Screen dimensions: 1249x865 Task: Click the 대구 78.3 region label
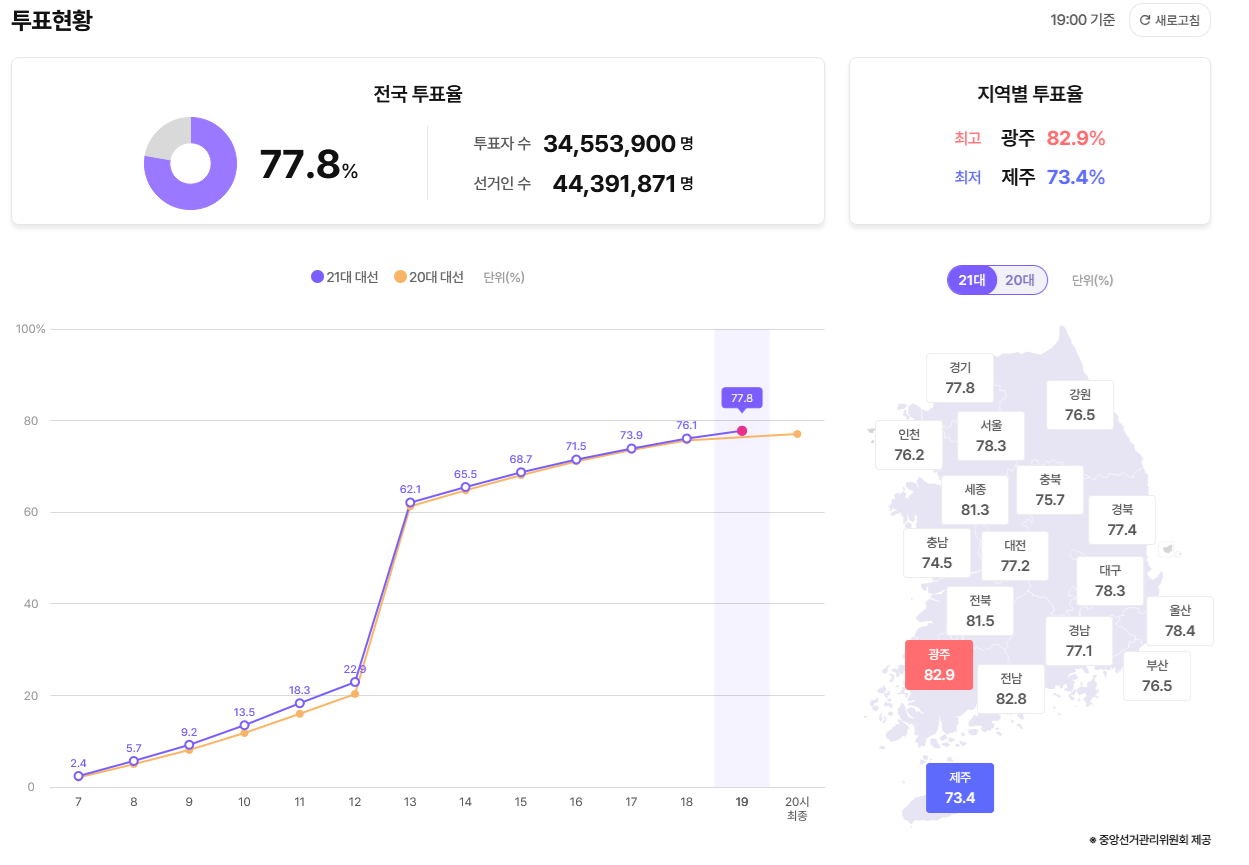point(1110,581)
